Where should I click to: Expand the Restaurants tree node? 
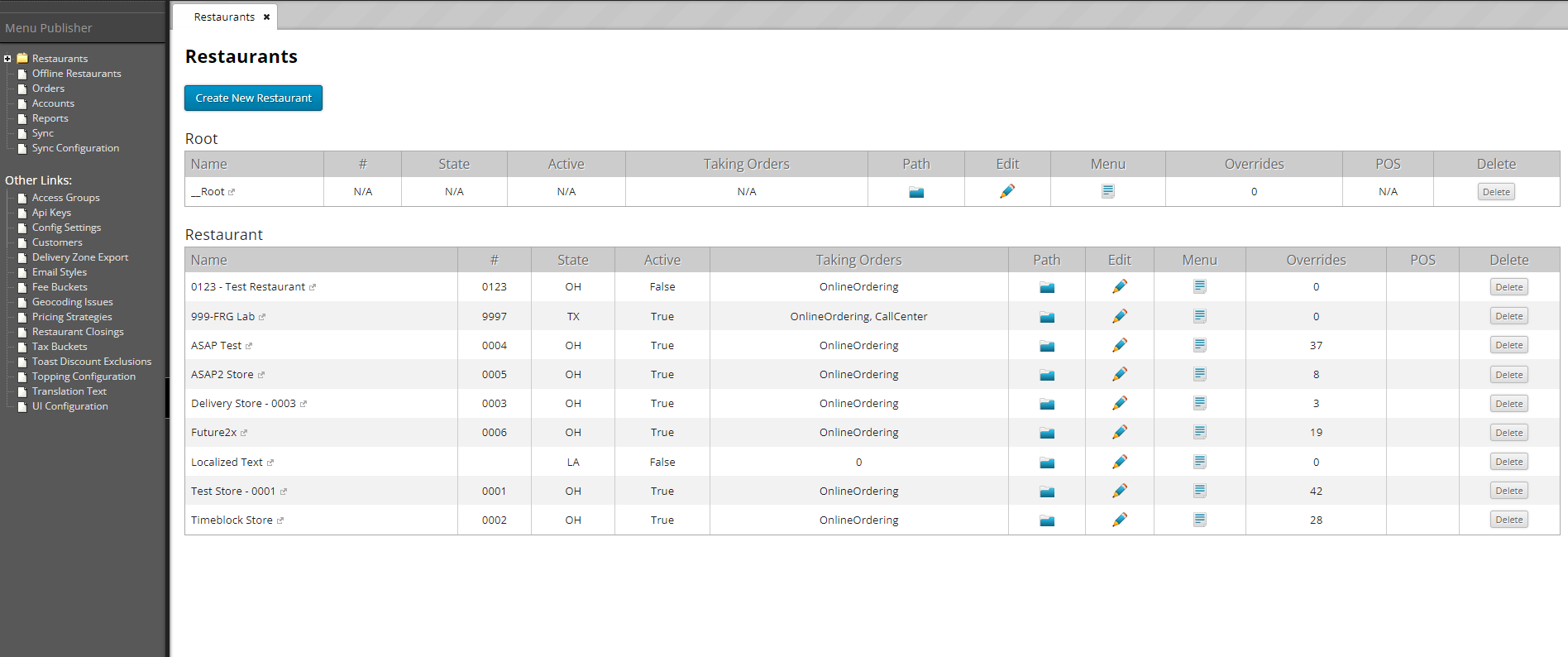pos(7,59)
